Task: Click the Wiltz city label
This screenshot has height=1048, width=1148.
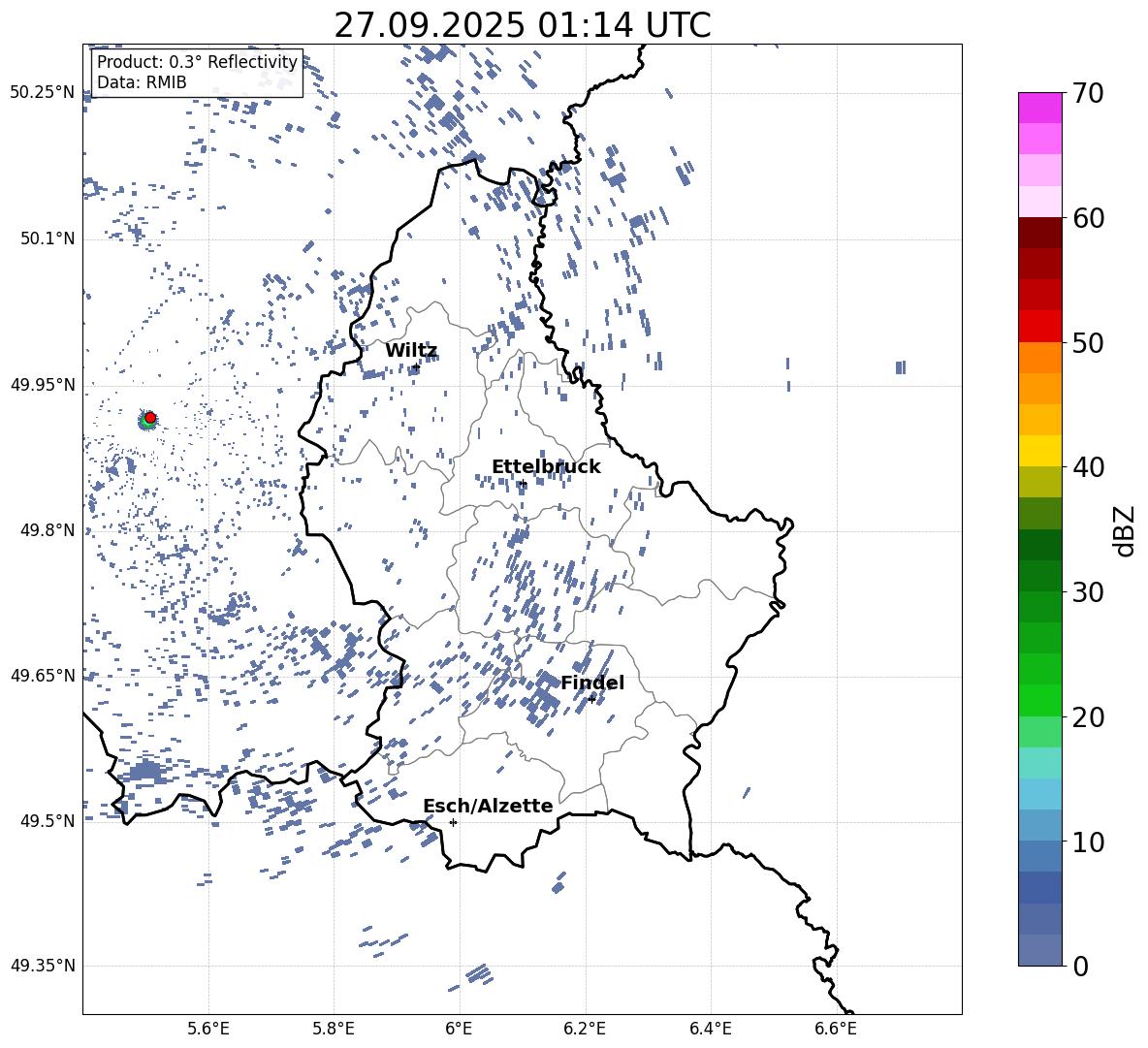Action: coord(411,350)
